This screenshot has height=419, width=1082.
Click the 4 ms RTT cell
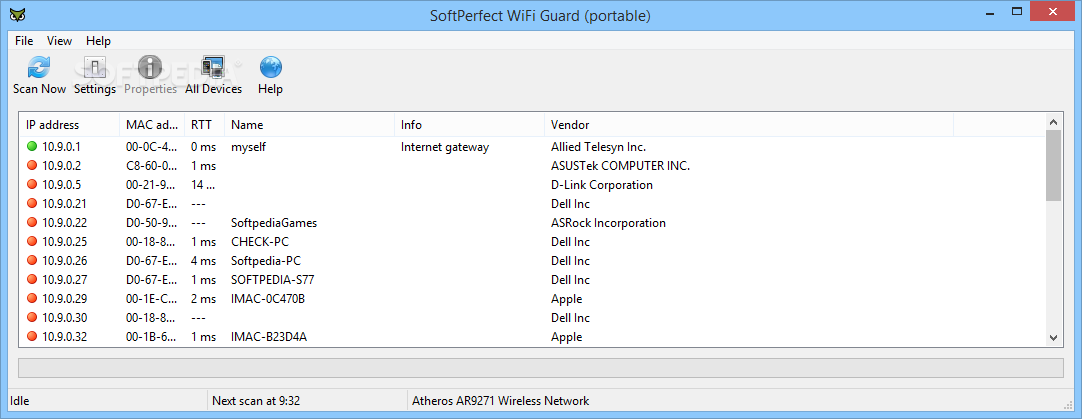[204, 261]
